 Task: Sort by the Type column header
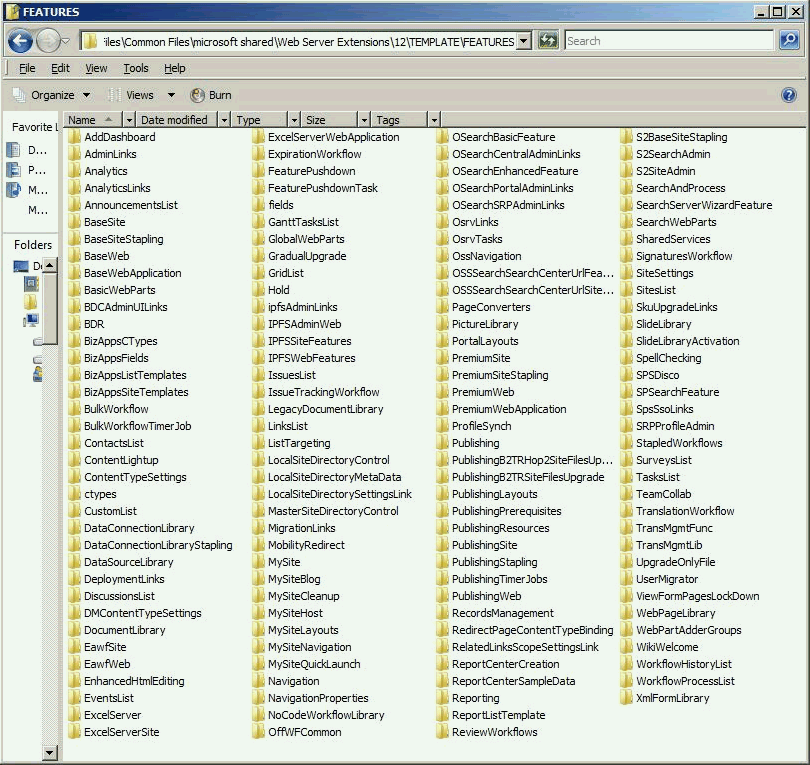[x=260, y=120]
